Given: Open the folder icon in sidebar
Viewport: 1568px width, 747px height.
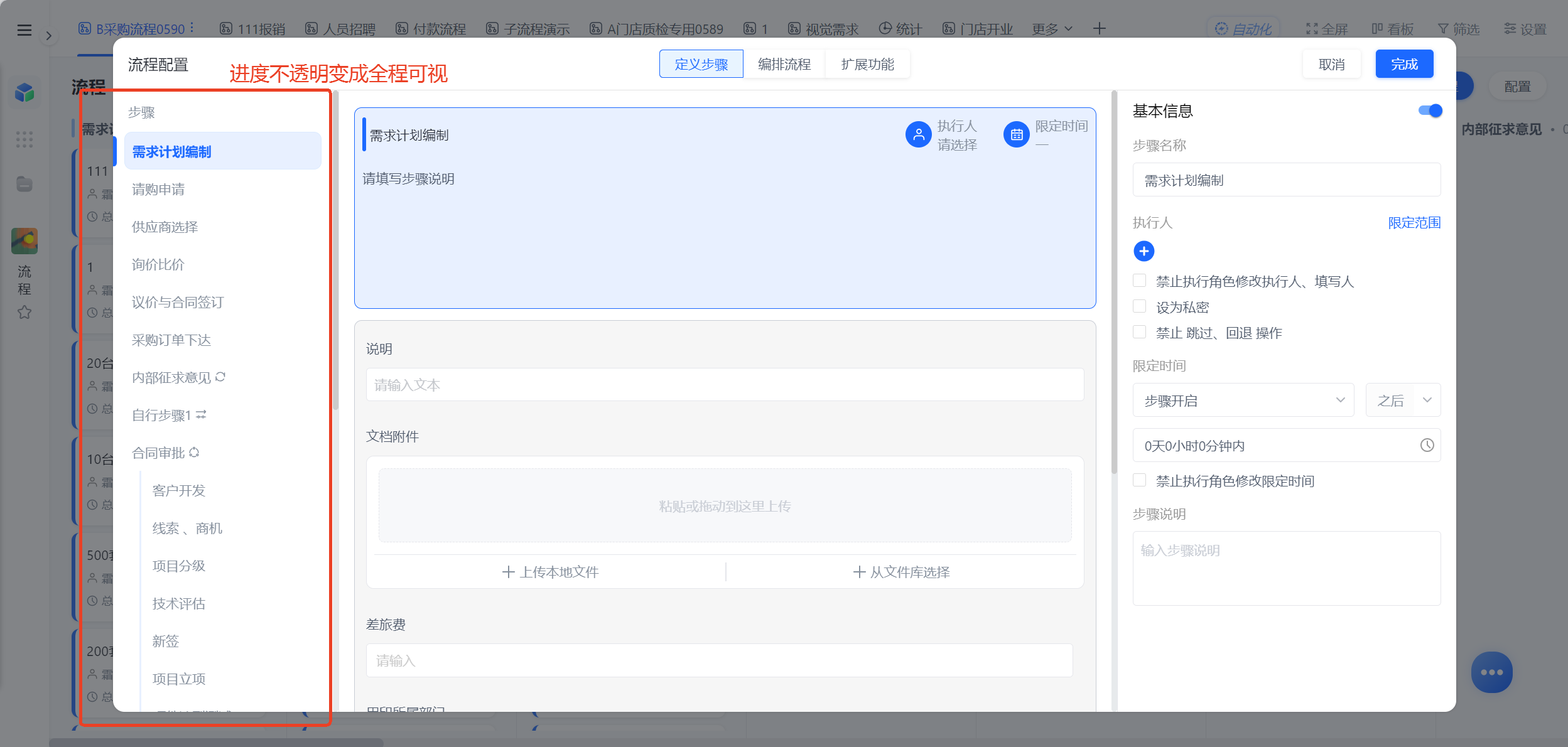Looking at the screenshot, I should point(24,184).
